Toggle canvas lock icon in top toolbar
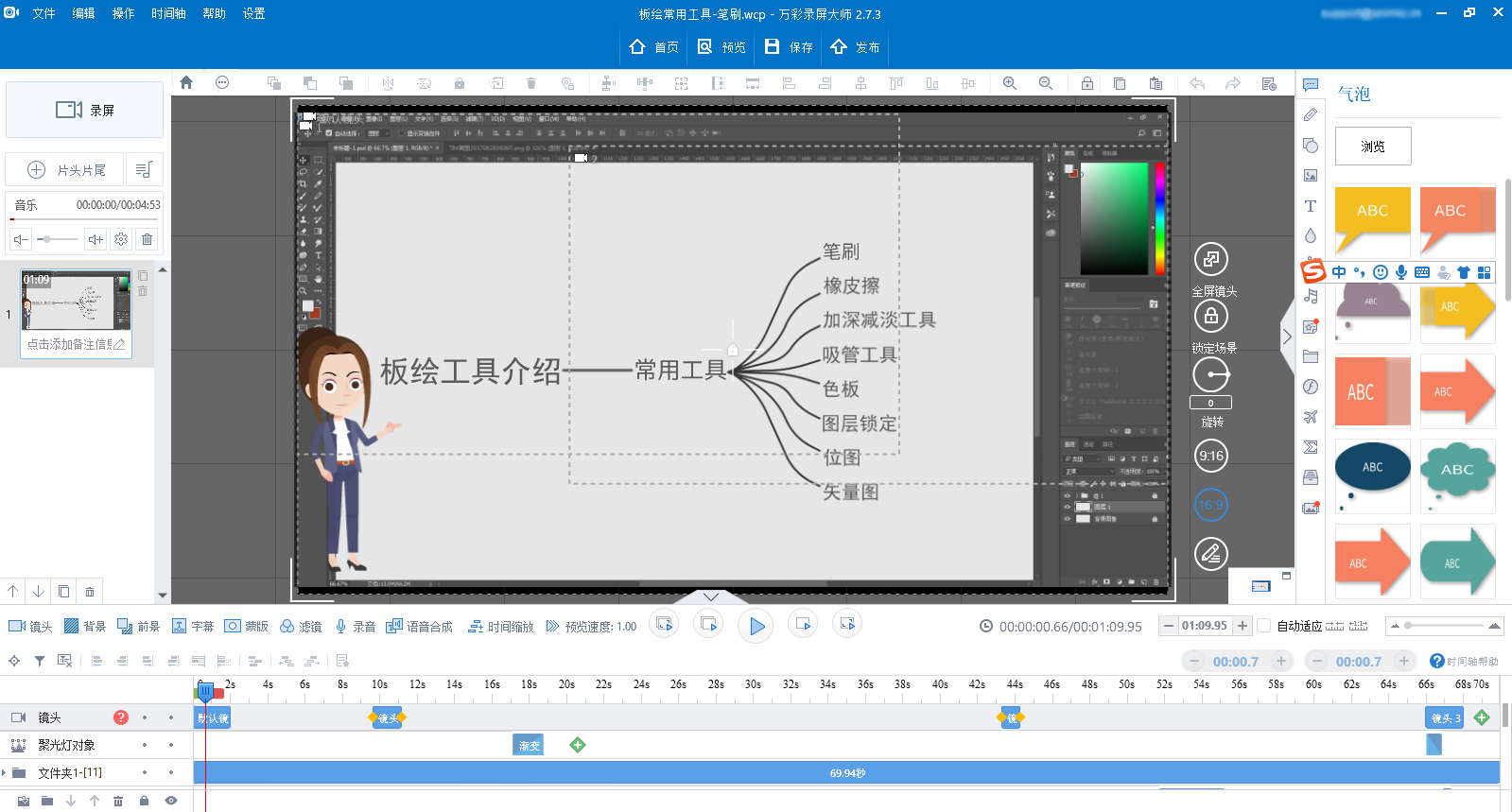The height and width of the screenshot is (812, 1512). [1087, 83]
